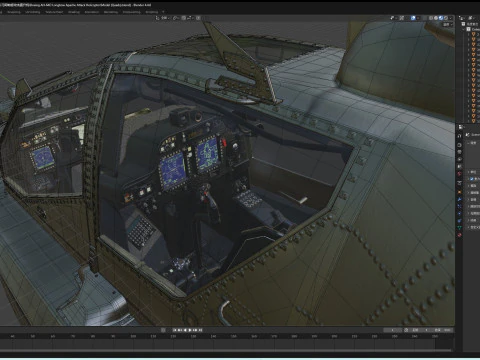This screenshot has height=360, width=480.
Task: Open the pivot point selector
Action: click(x=176, y=18)
